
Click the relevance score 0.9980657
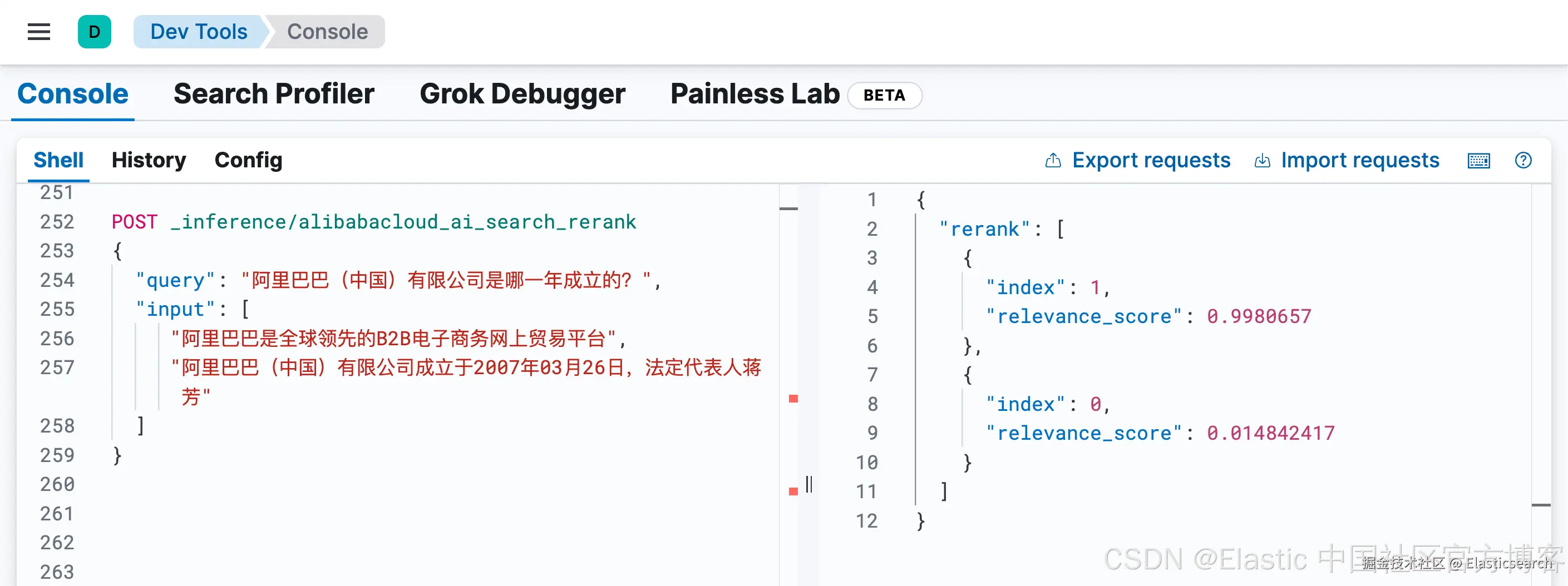pyautogui.click(x=1259, y=316)
